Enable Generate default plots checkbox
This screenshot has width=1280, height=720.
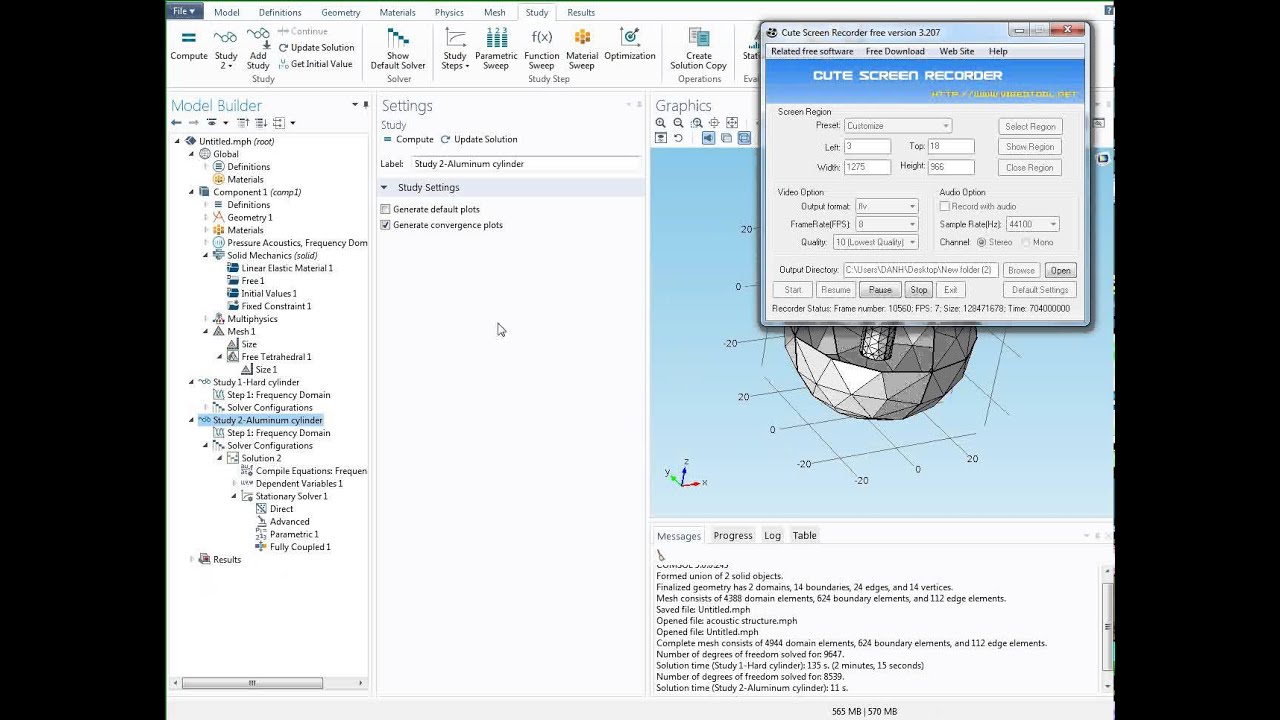tap(385, 209)
